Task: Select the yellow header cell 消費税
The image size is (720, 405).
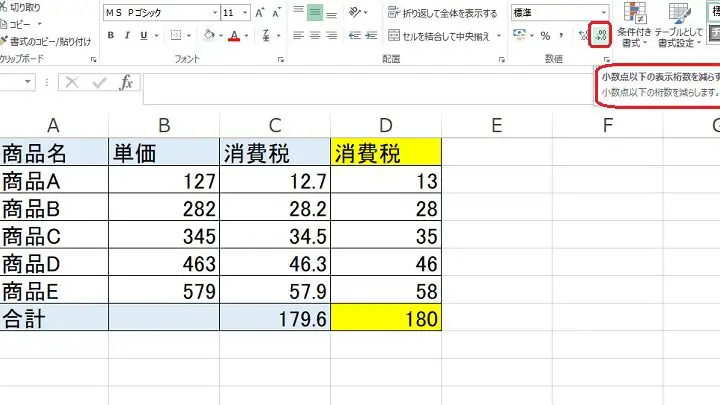Action: click(x=386, y=152)
